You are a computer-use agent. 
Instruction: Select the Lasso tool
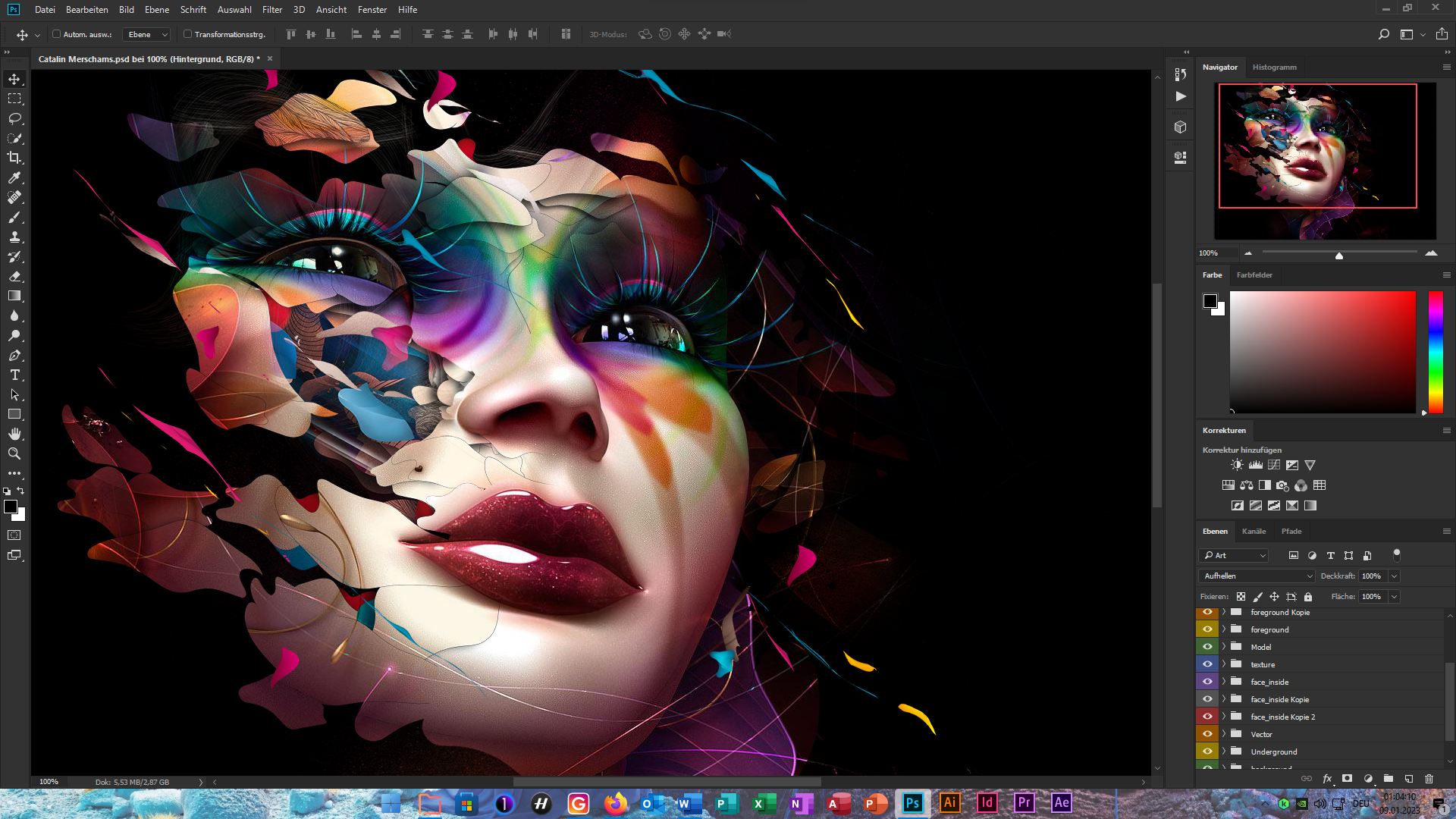(x=14, y=118)
